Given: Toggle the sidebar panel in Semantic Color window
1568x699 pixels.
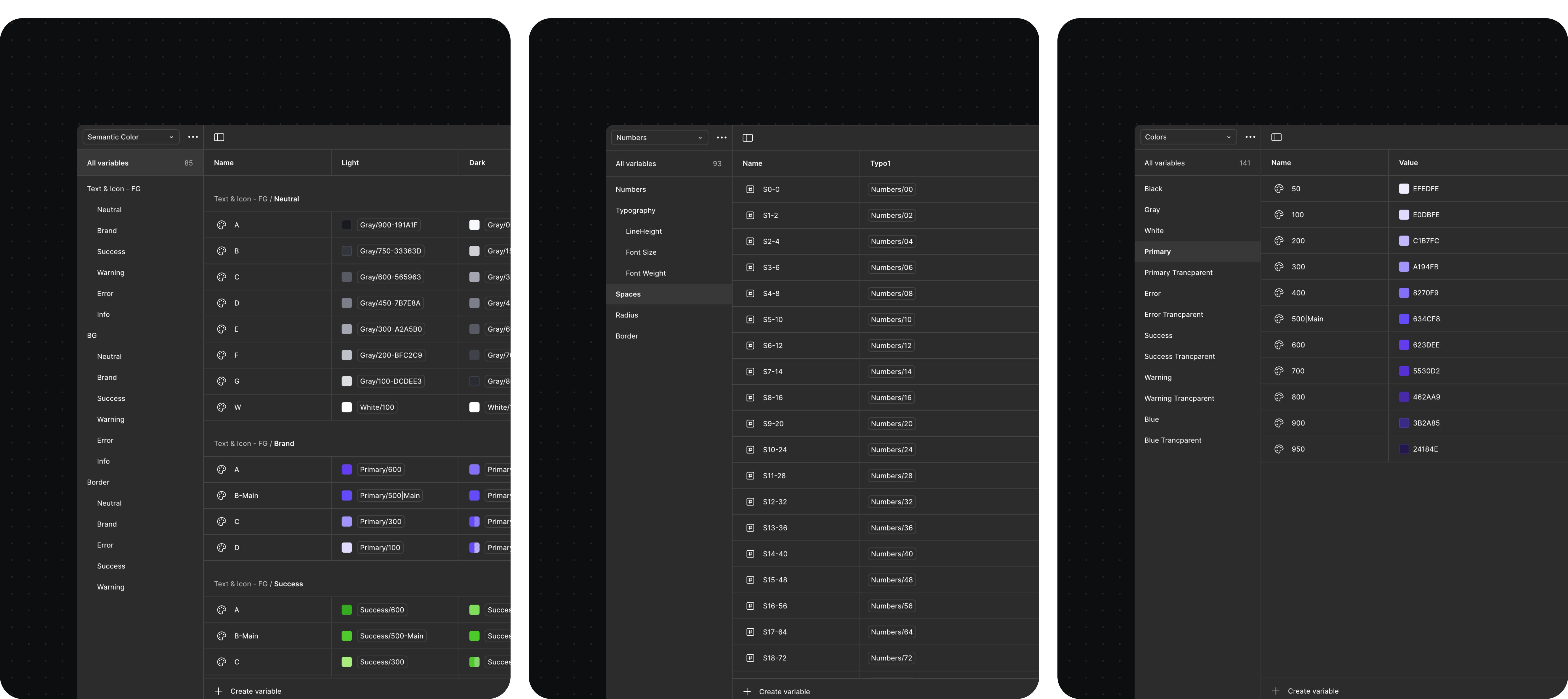Looking at the screenshot, I should [219, 137].
